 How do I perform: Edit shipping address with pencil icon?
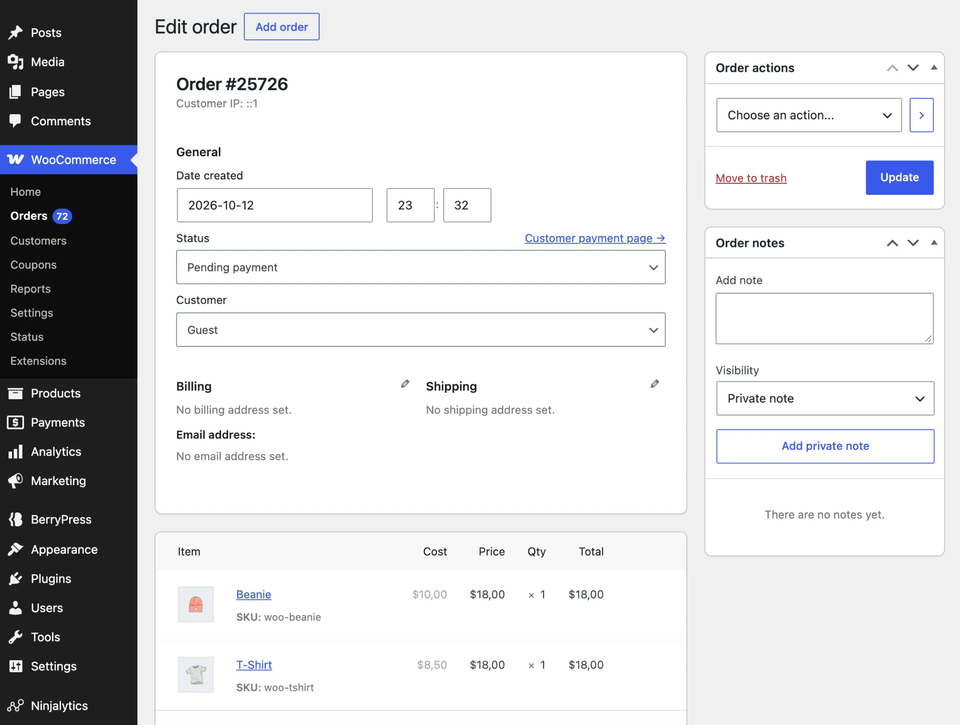(x=654, y=384)
